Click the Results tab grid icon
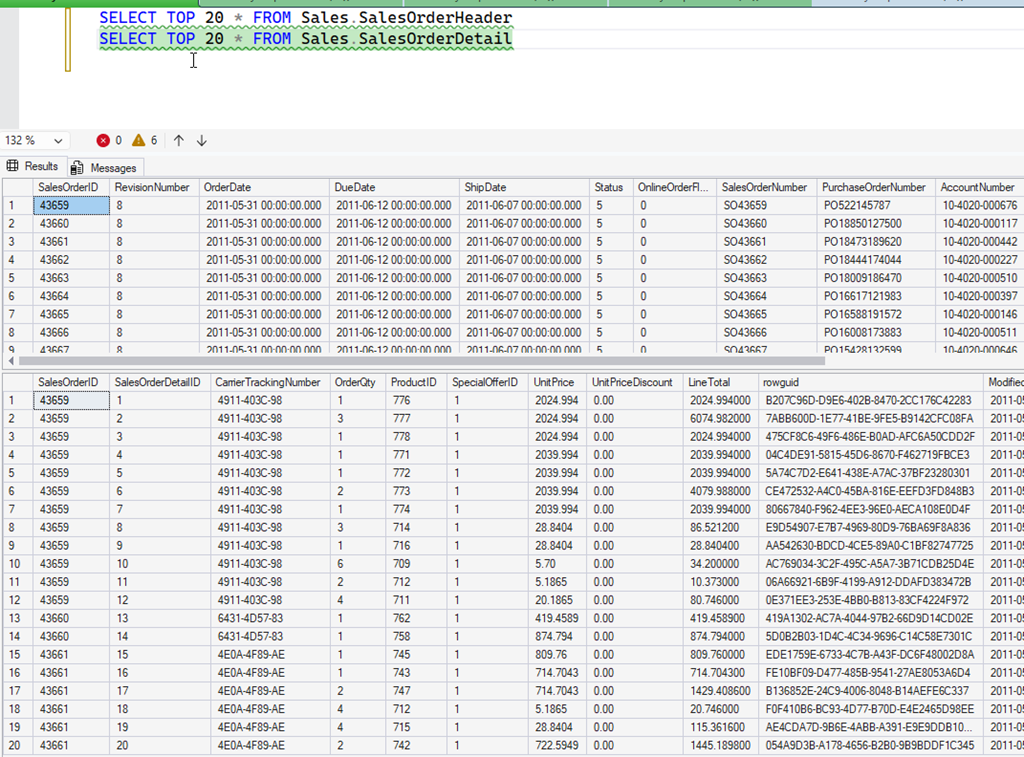The image size is (1024, 757). [13, 167]
